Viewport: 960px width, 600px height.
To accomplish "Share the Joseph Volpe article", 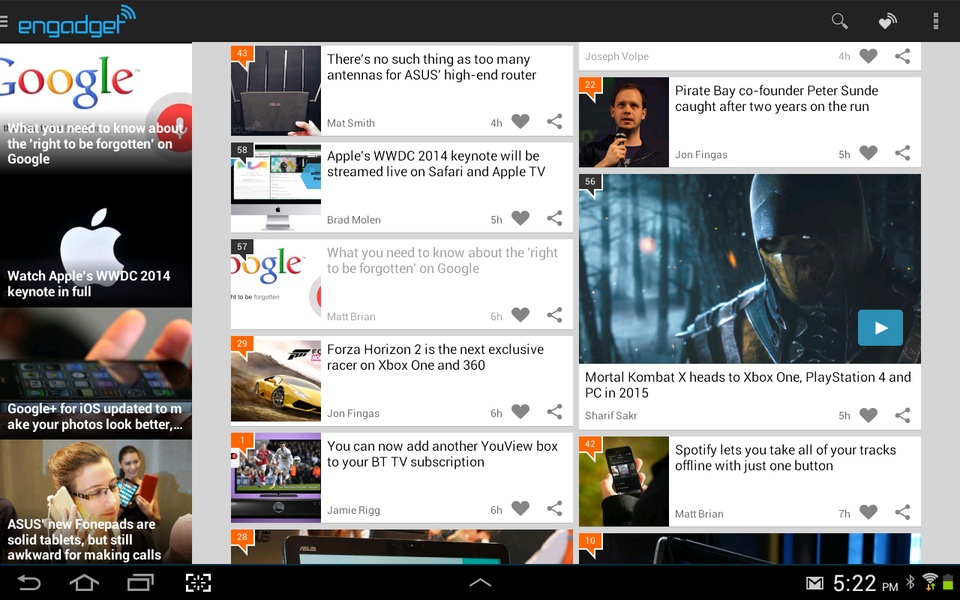I will (902, 56).
